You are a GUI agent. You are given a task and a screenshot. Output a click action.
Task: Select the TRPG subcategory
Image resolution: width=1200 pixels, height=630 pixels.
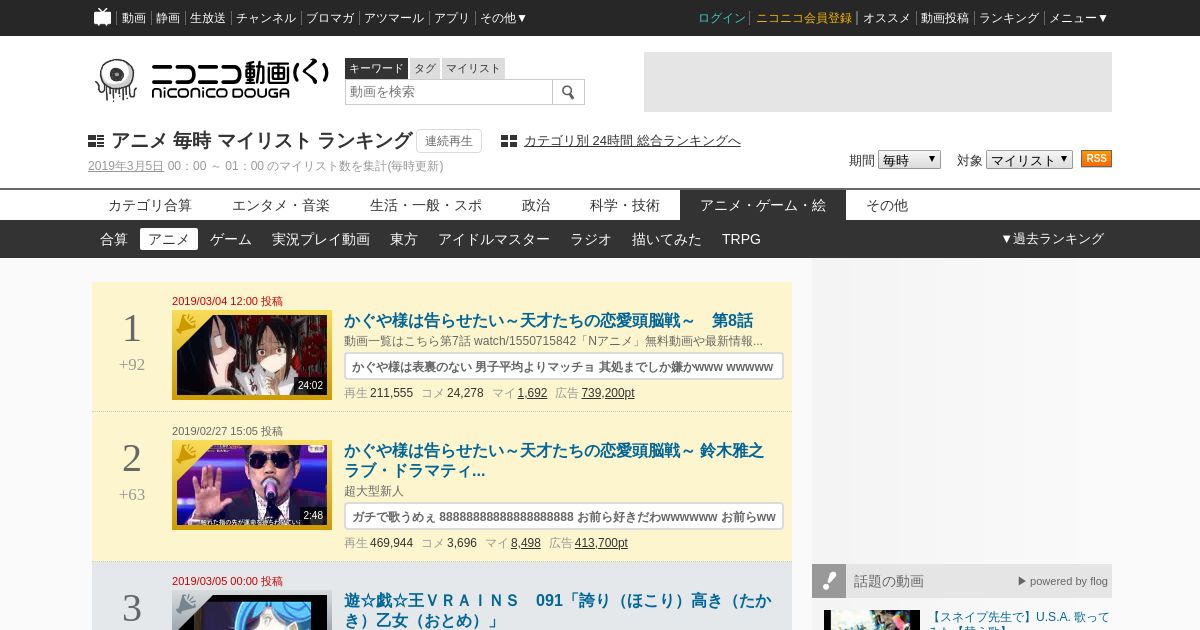741,239
